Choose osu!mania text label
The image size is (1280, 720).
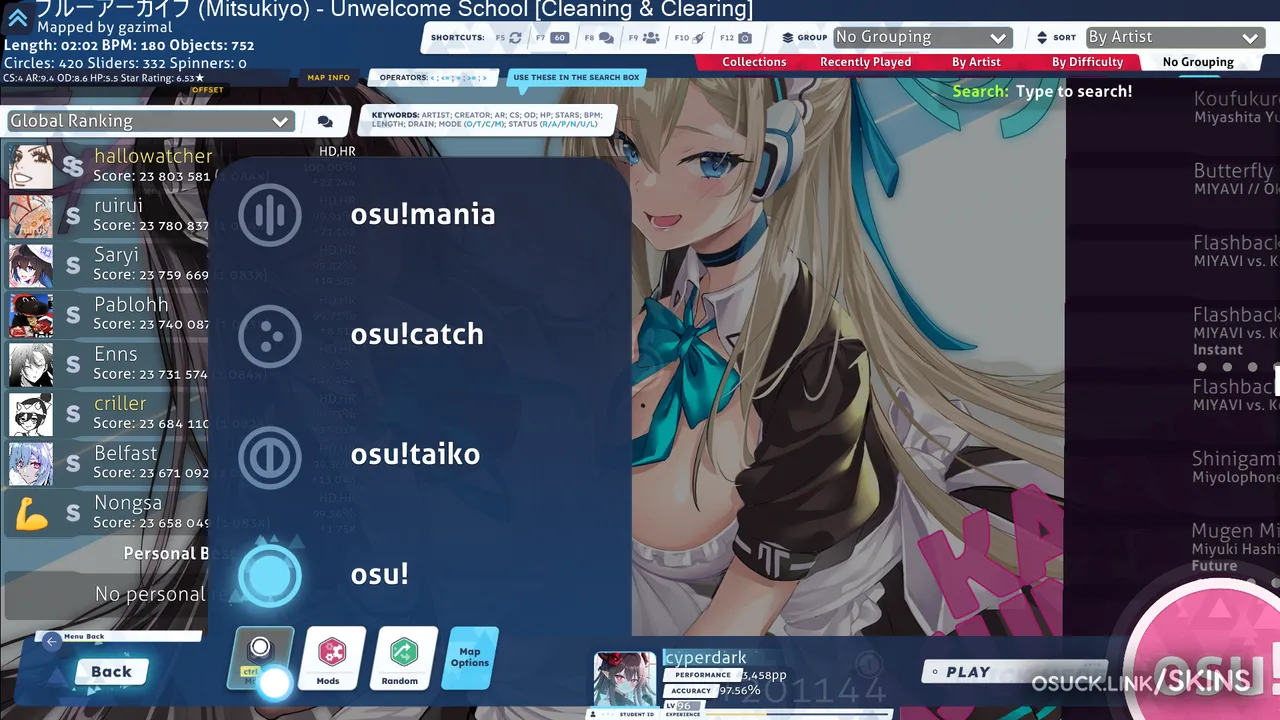[x=423, y=214]
